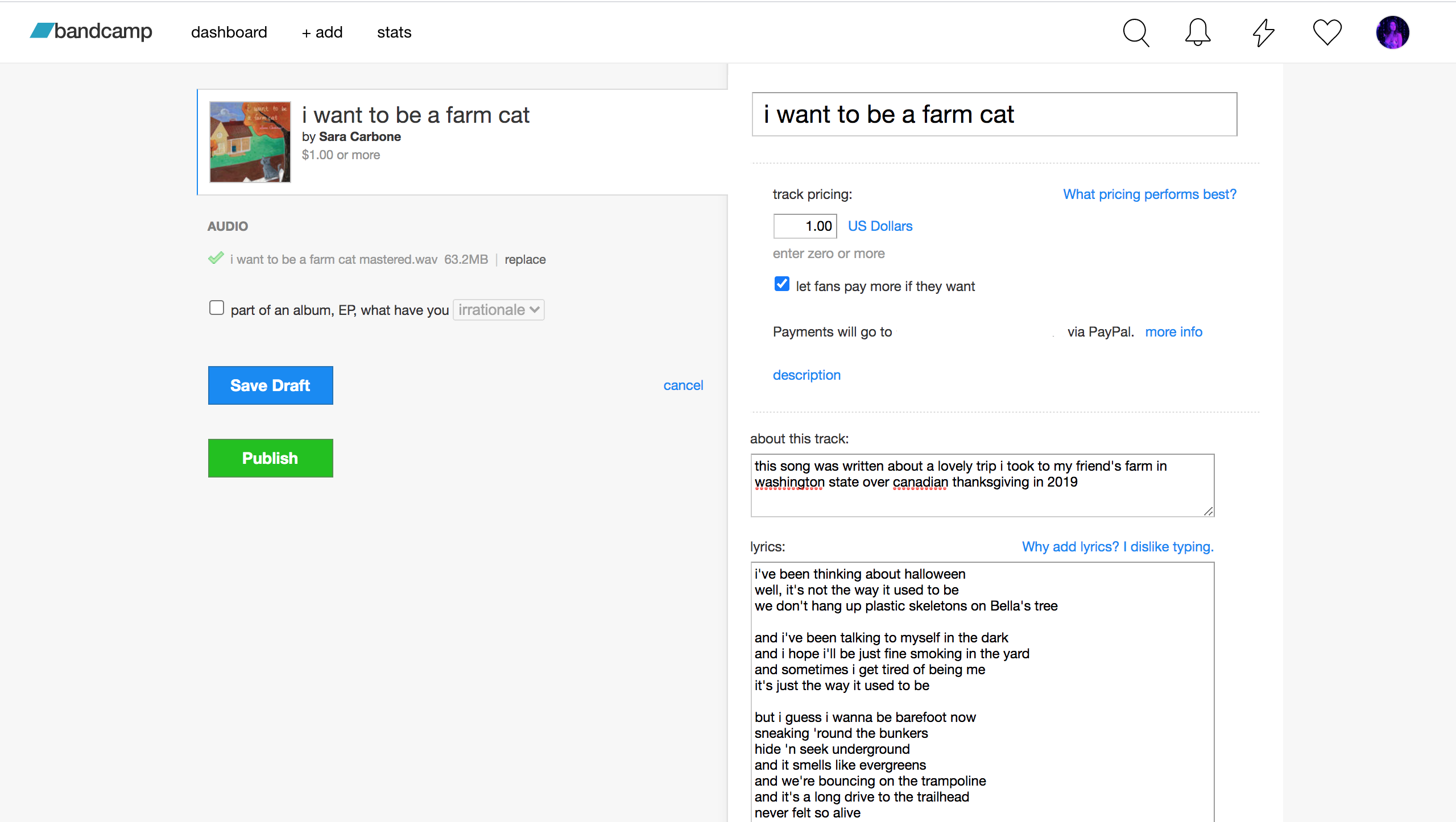Replace the uploaded audio file
The width and height of the screenshot is (1456, 822).
524,259
